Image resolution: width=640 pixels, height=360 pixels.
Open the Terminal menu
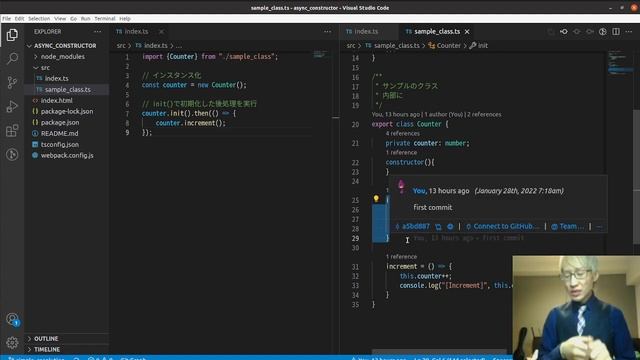pos(105,19)
